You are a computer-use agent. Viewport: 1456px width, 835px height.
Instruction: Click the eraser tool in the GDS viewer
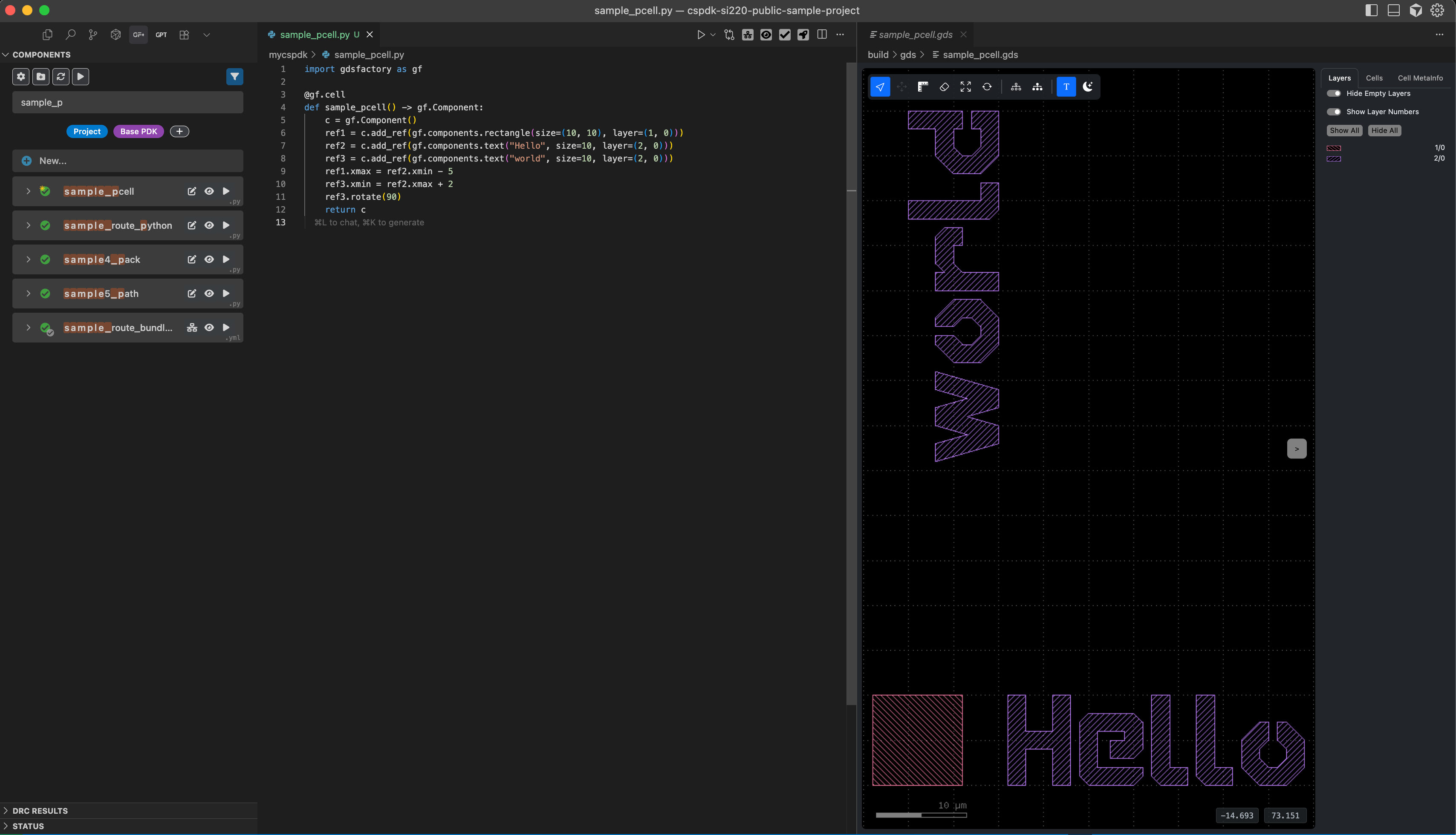point(944,86)
